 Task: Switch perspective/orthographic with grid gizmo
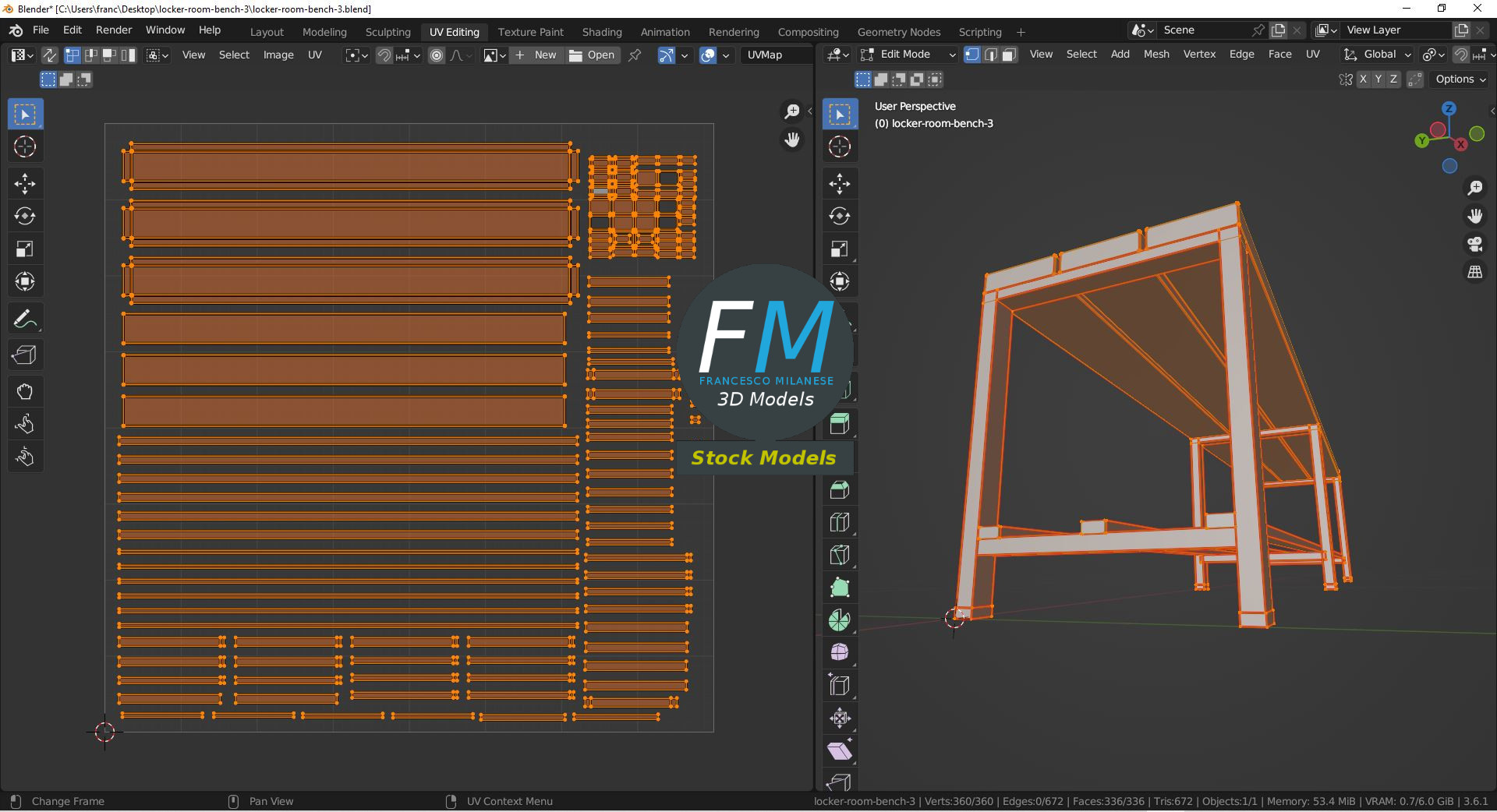[x=1475, y=272]
